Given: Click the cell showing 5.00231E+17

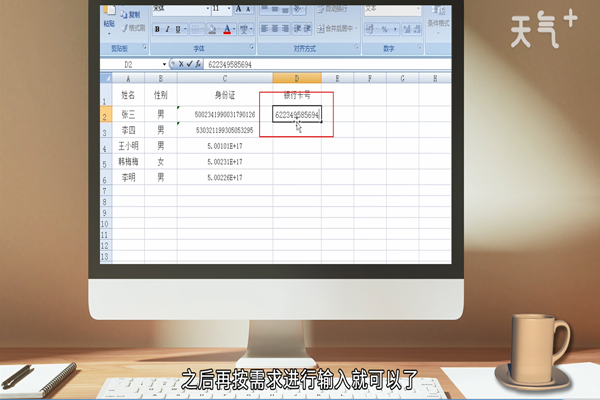Looking at the screenshot, I should pos(225,162).
